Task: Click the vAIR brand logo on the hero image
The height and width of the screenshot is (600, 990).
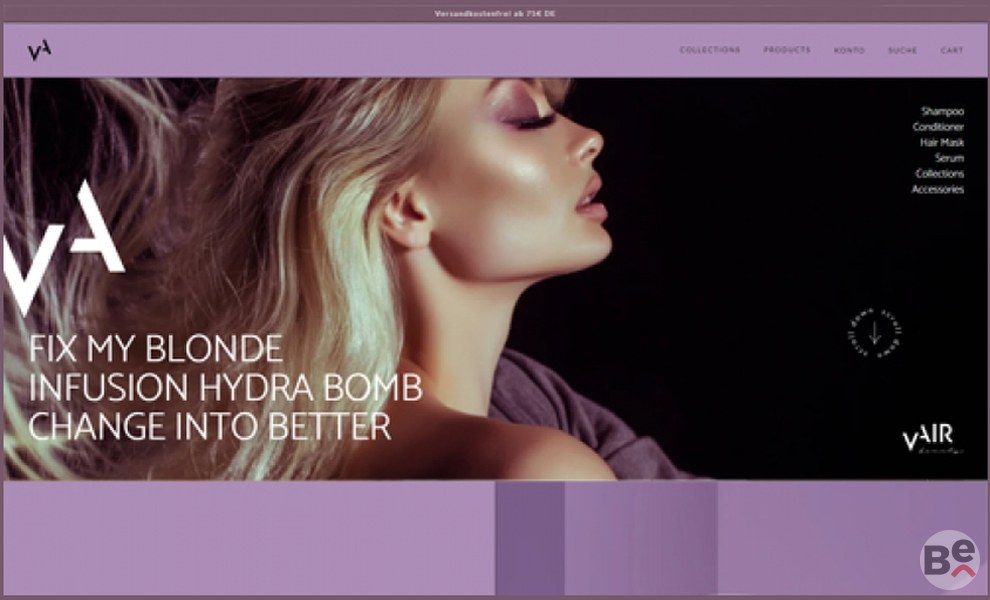Action: [x=928, y=439]
